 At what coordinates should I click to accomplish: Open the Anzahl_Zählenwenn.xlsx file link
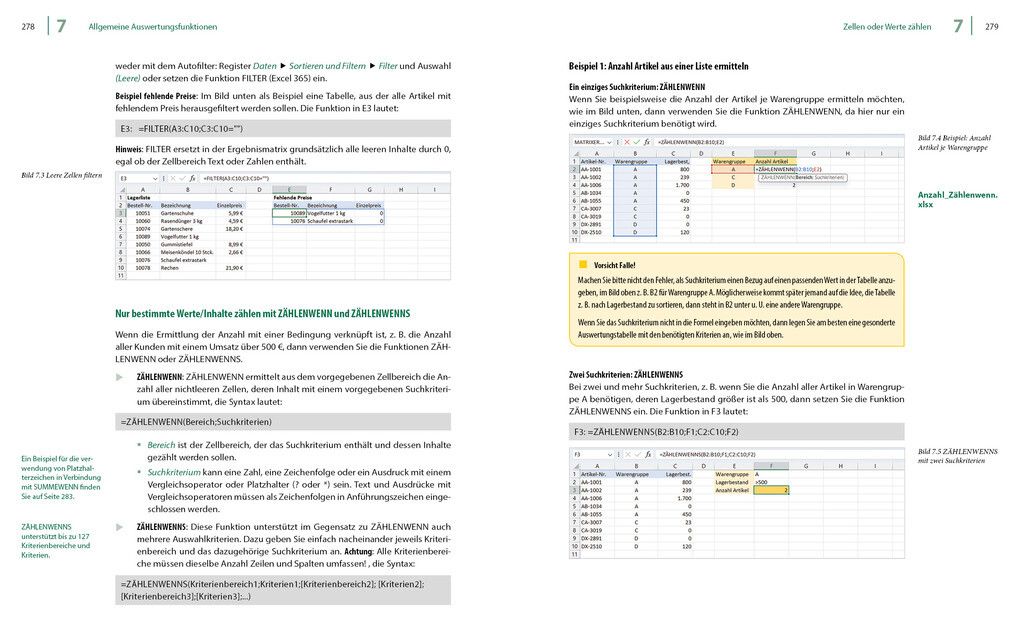[957, 199]
